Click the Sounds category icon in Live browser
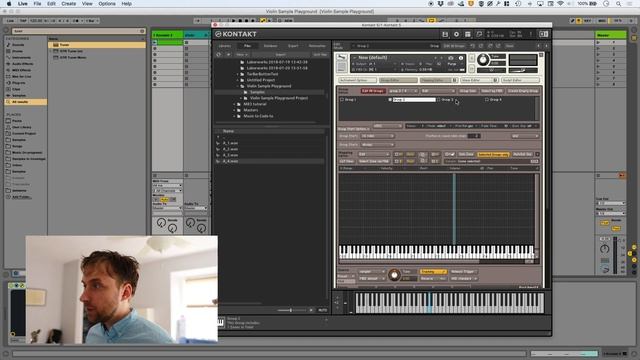 (x=9, y=45)
